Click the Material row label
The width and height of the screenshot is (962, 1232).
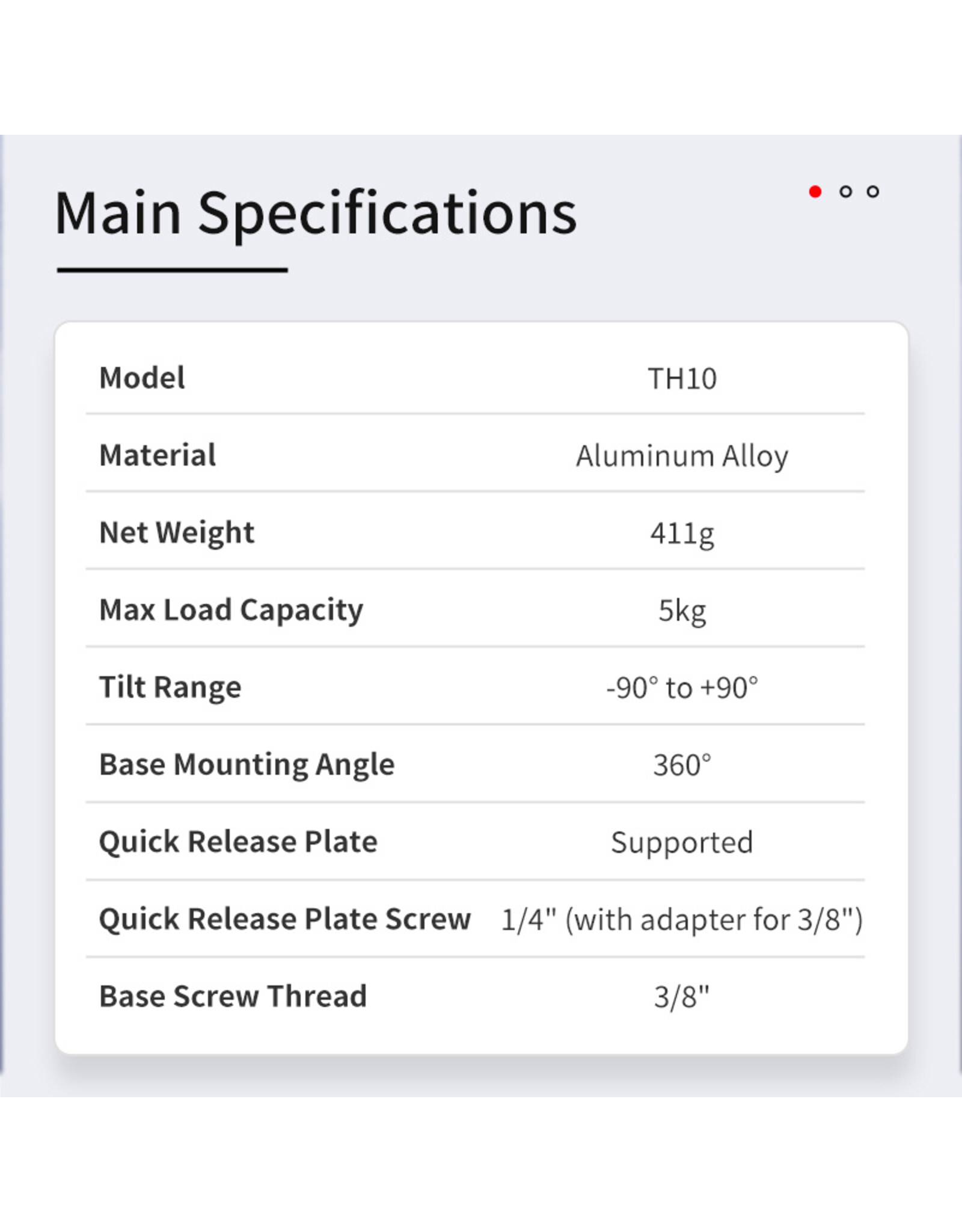(x=158, y=455)
